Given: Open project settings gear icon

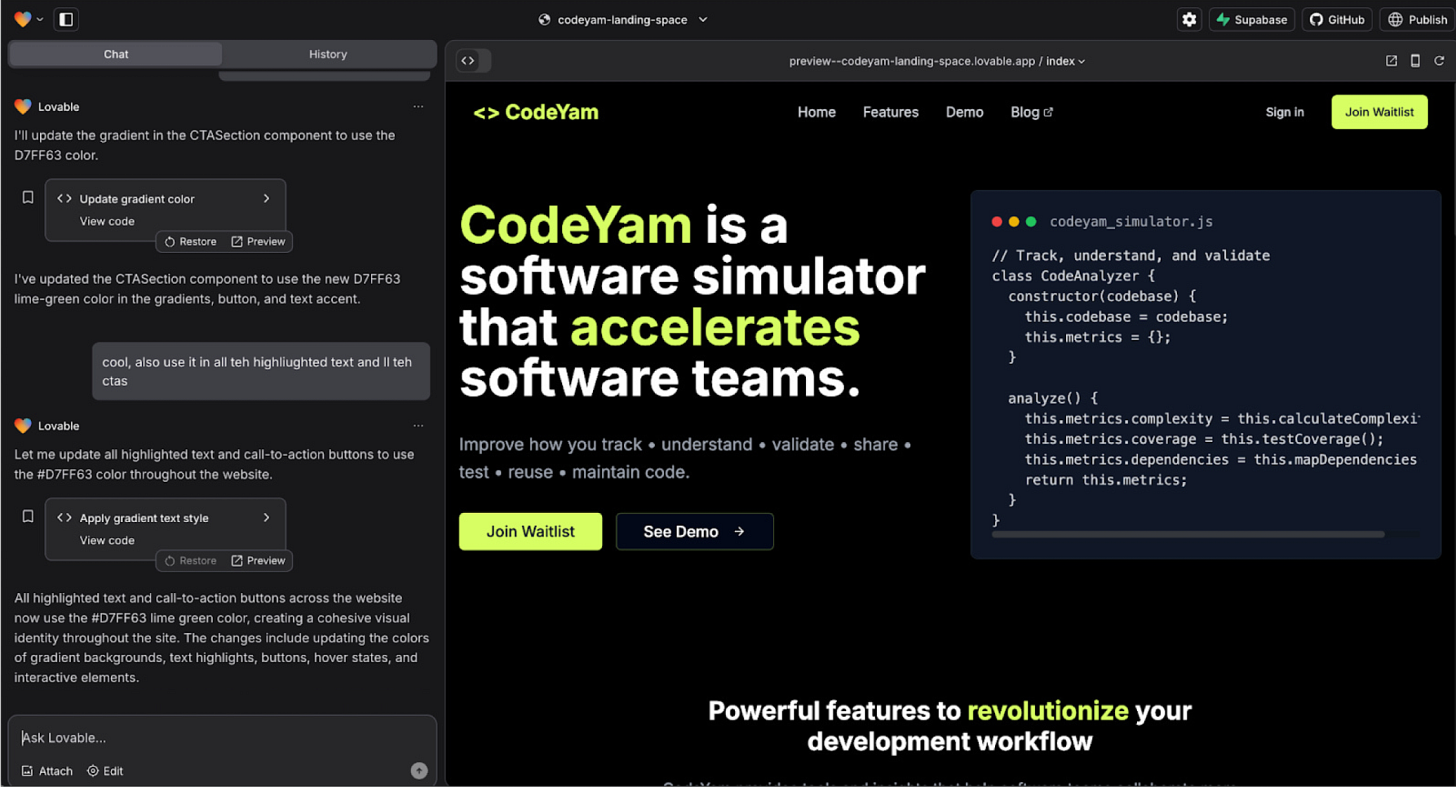Looking at the screenshot, I should (x=1189, y=19).
